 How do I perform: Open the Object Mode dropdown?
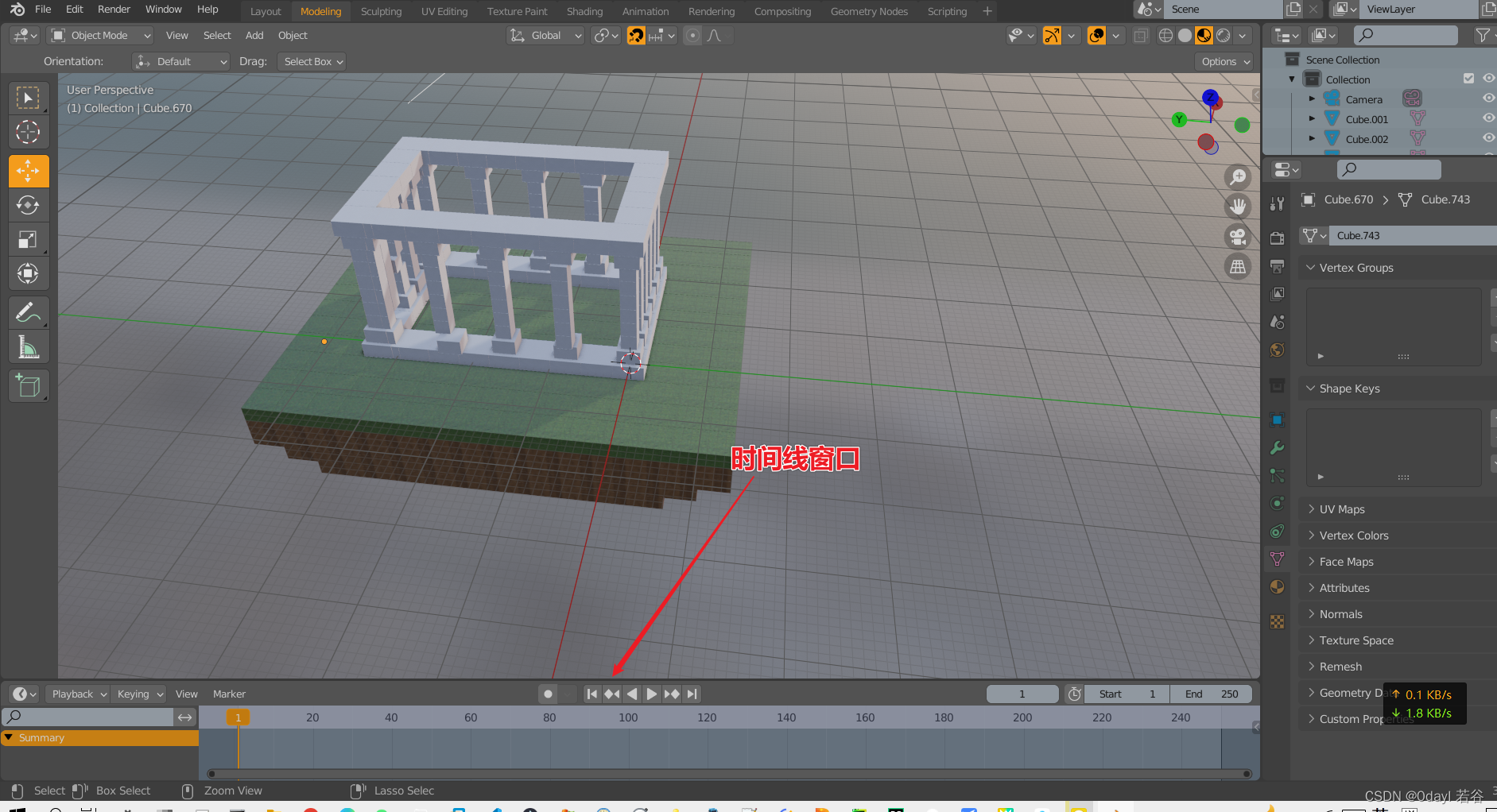pyautogui.click(x=99, y=35)
